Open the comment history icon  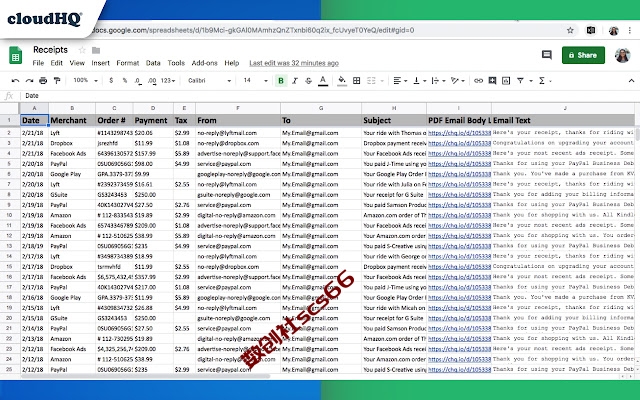(x=547, y=55)
